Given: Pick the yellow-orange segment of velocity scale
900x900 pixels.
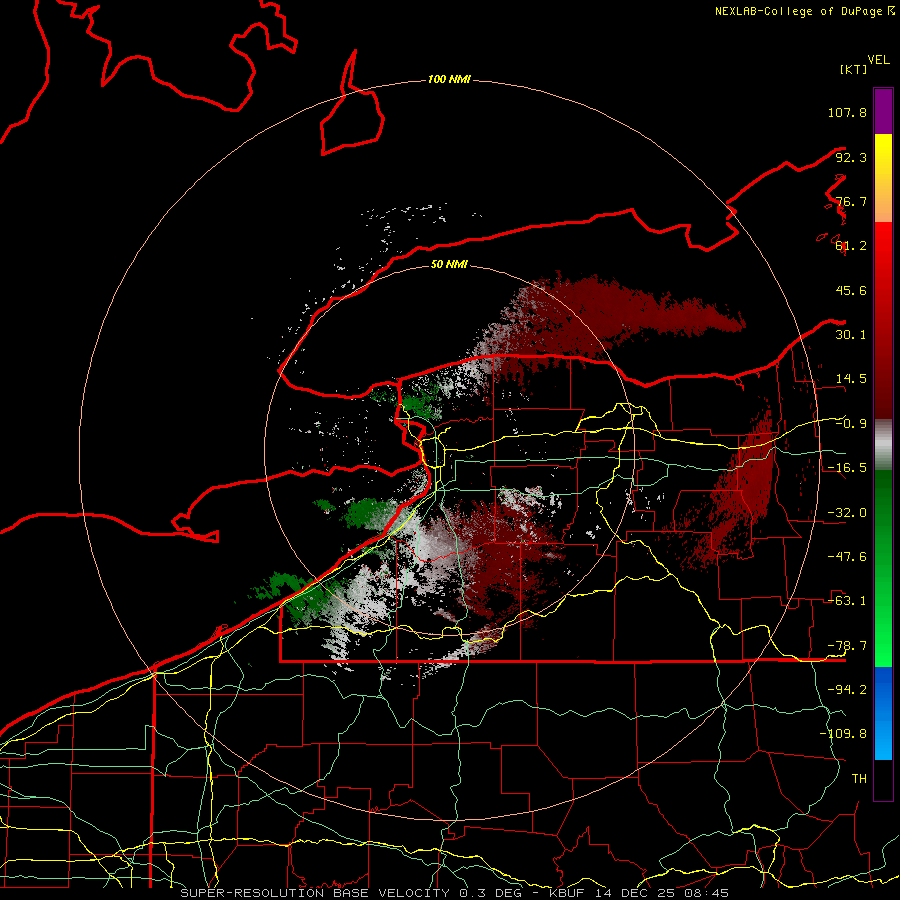Looking at the screenshot, I should (883, 178).
